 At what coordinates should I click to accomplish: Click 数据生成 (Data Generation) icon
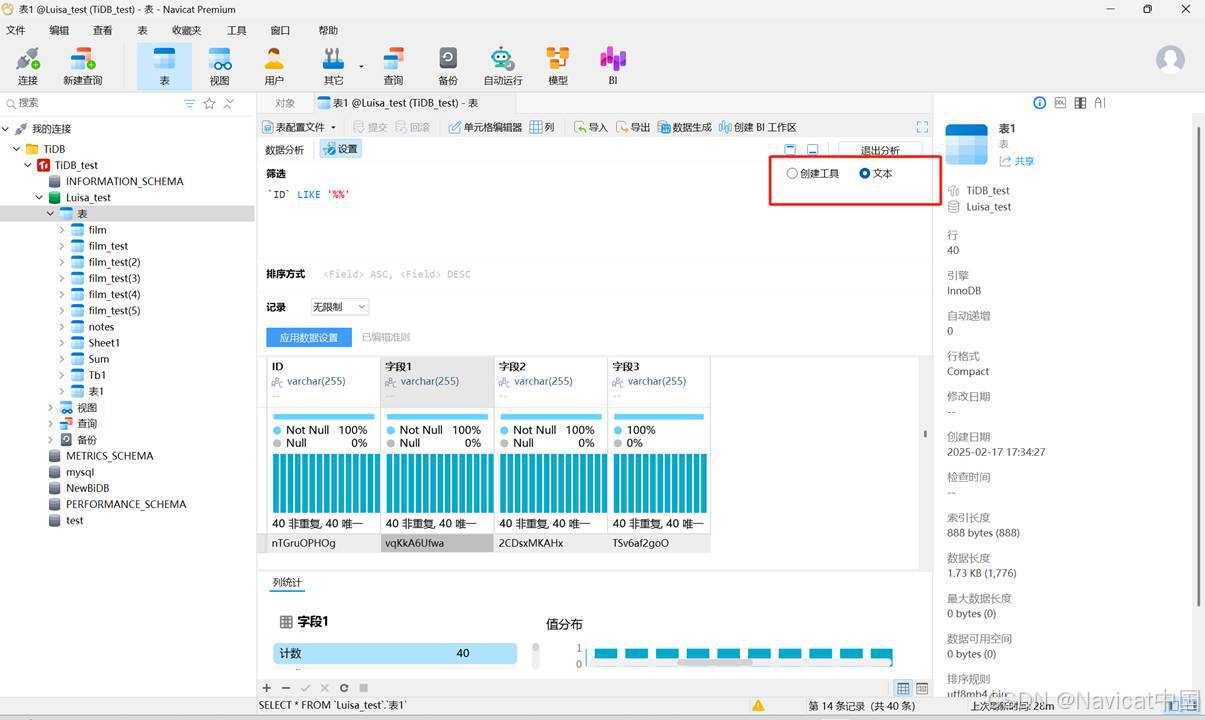point(685,127)
